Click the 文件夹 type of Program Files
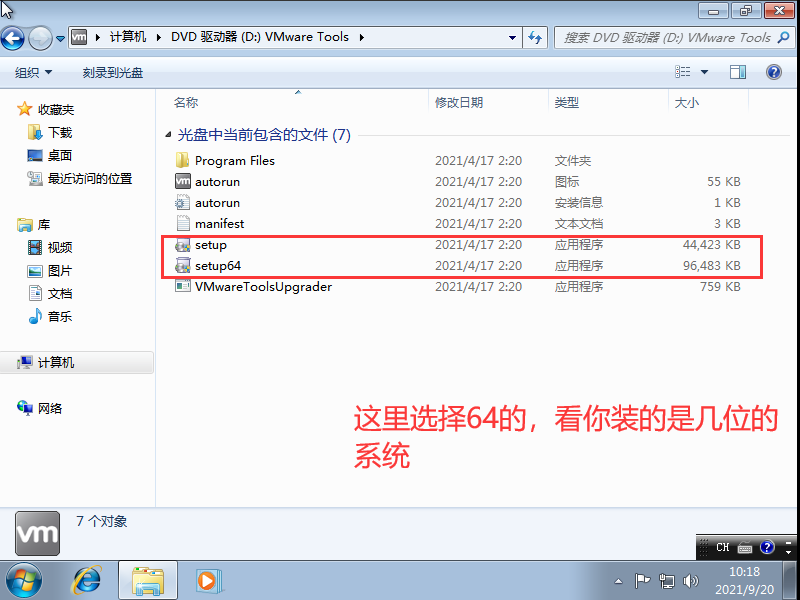This screenshot has height=600, width=800. coord(572,161)
